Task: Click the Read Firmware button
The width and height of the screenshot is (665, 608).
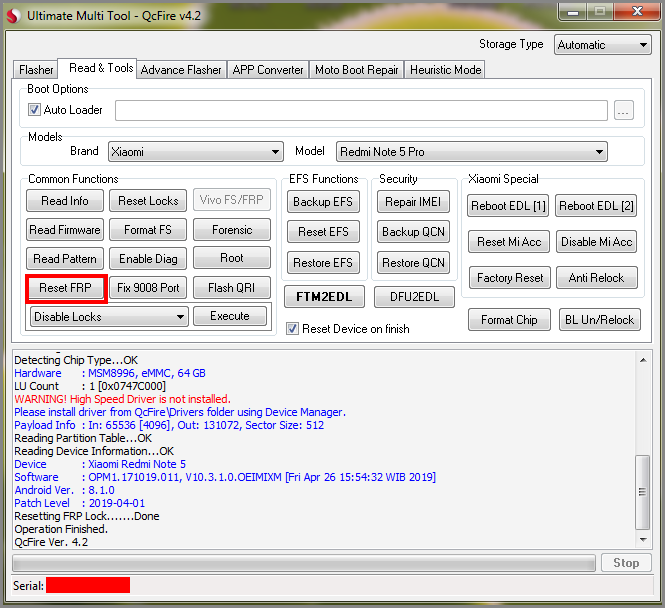Action: [65, 230]
